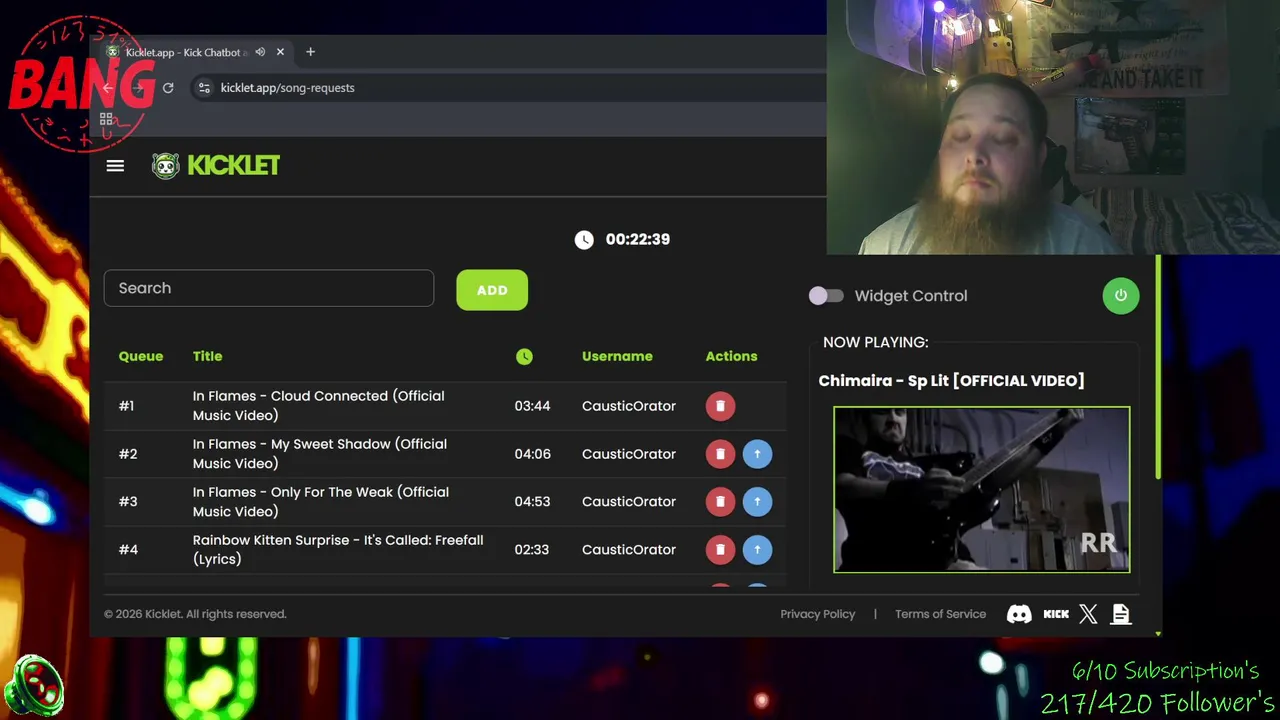Sort by the duration clock column header
Screen dimensions: 1280x720
[x=524, y=356]
